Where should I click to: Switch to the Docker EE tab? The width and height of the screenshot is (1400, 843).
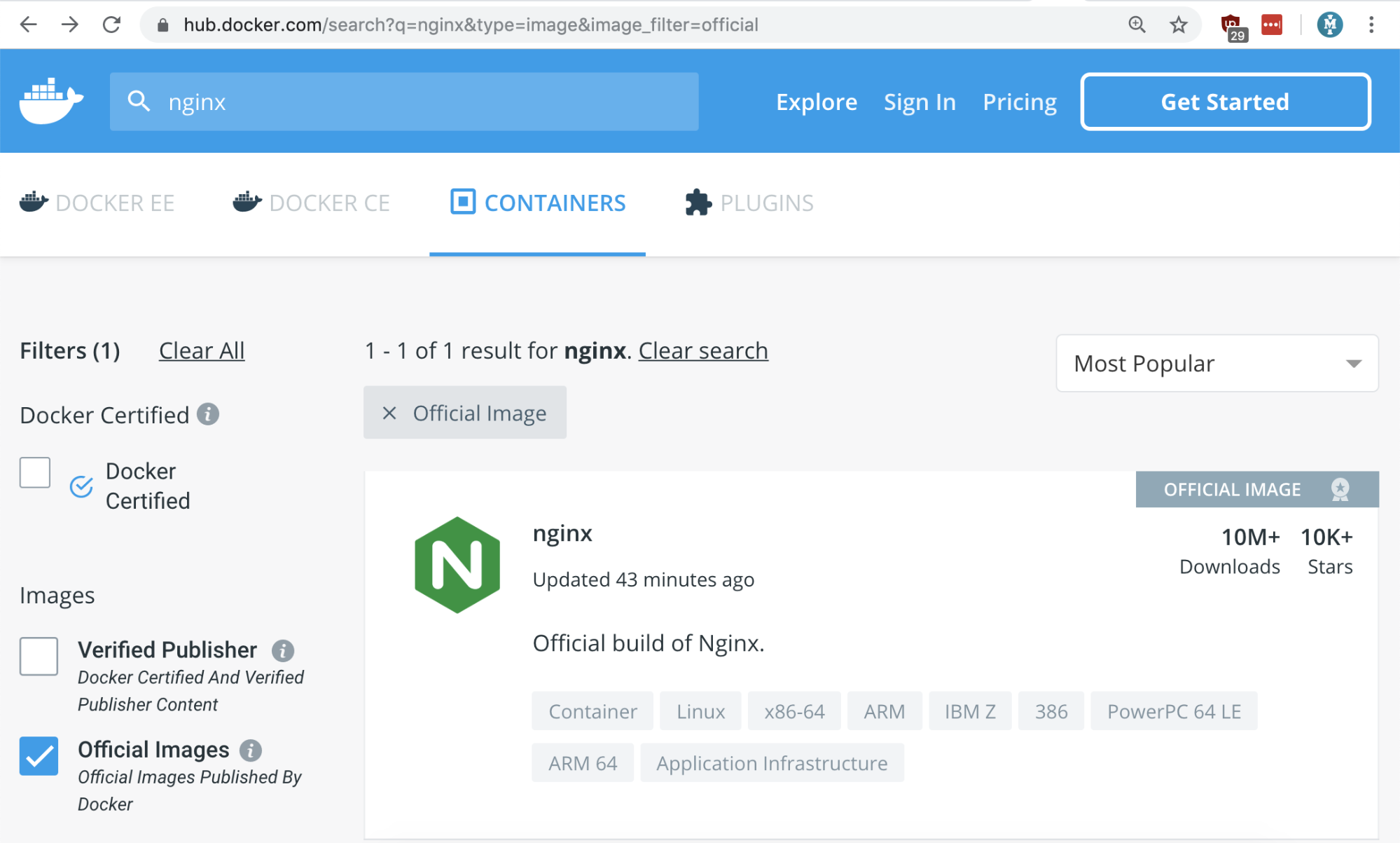tap(97, 203)
